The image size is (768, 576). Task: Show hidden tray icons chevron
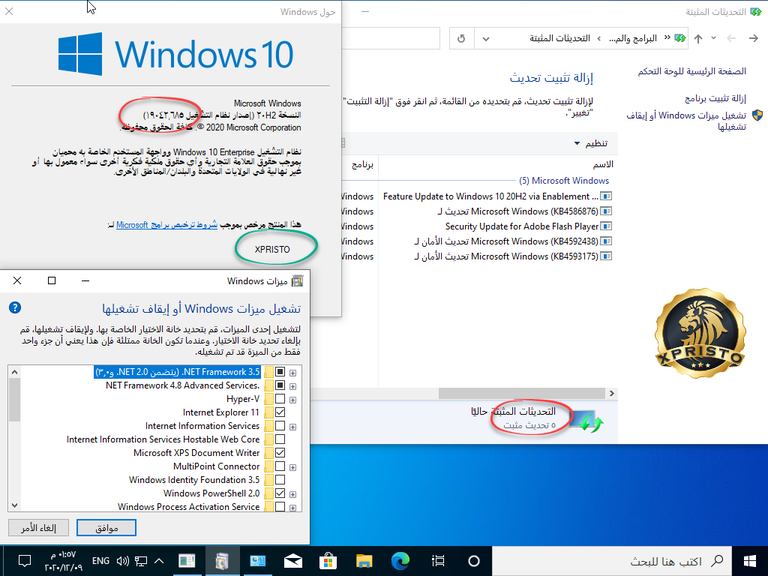(159, 561)
